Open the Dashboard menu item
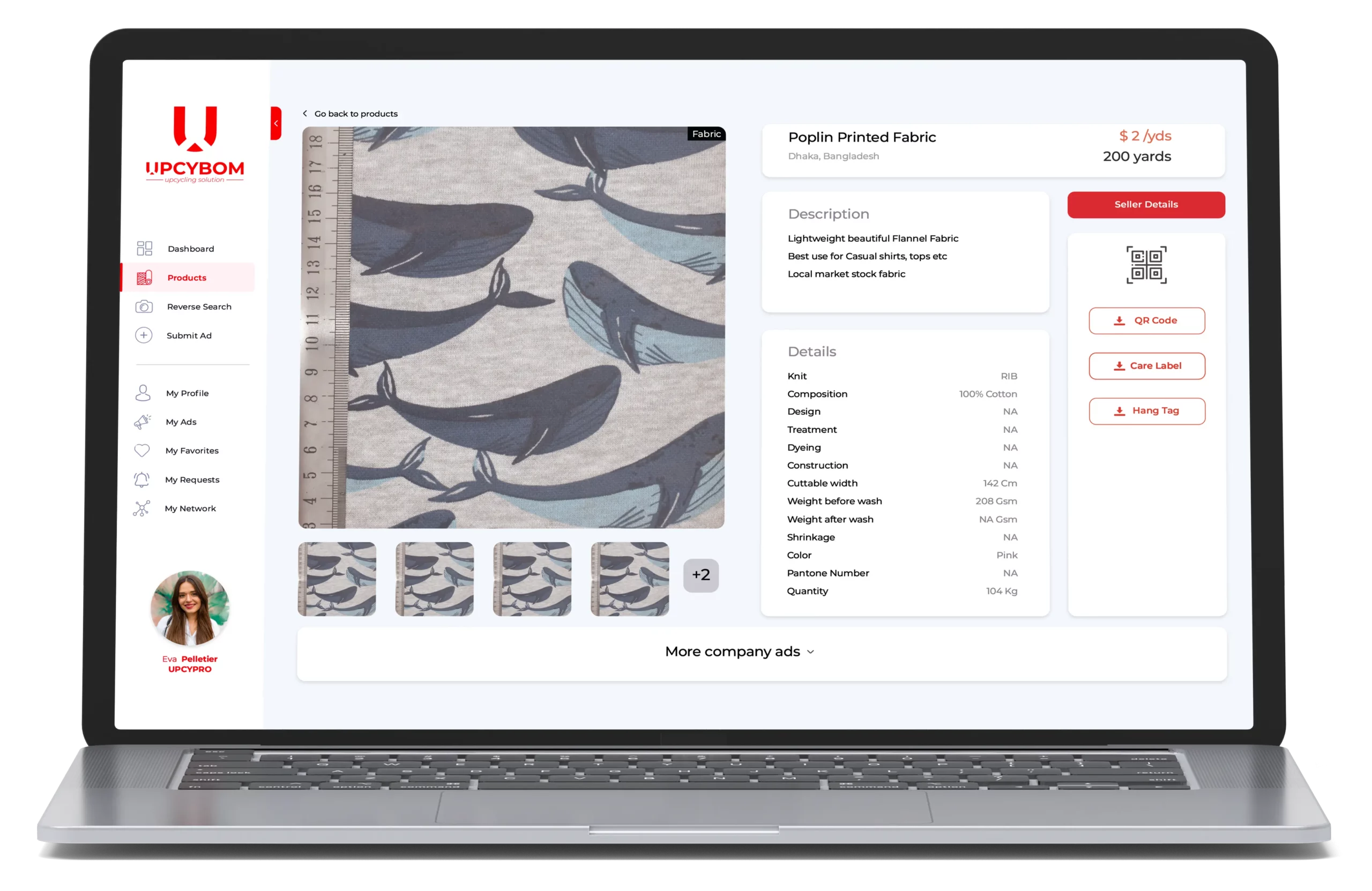Screen dimensions: 1372x891 pyautogui.click(x=191, y=249)
